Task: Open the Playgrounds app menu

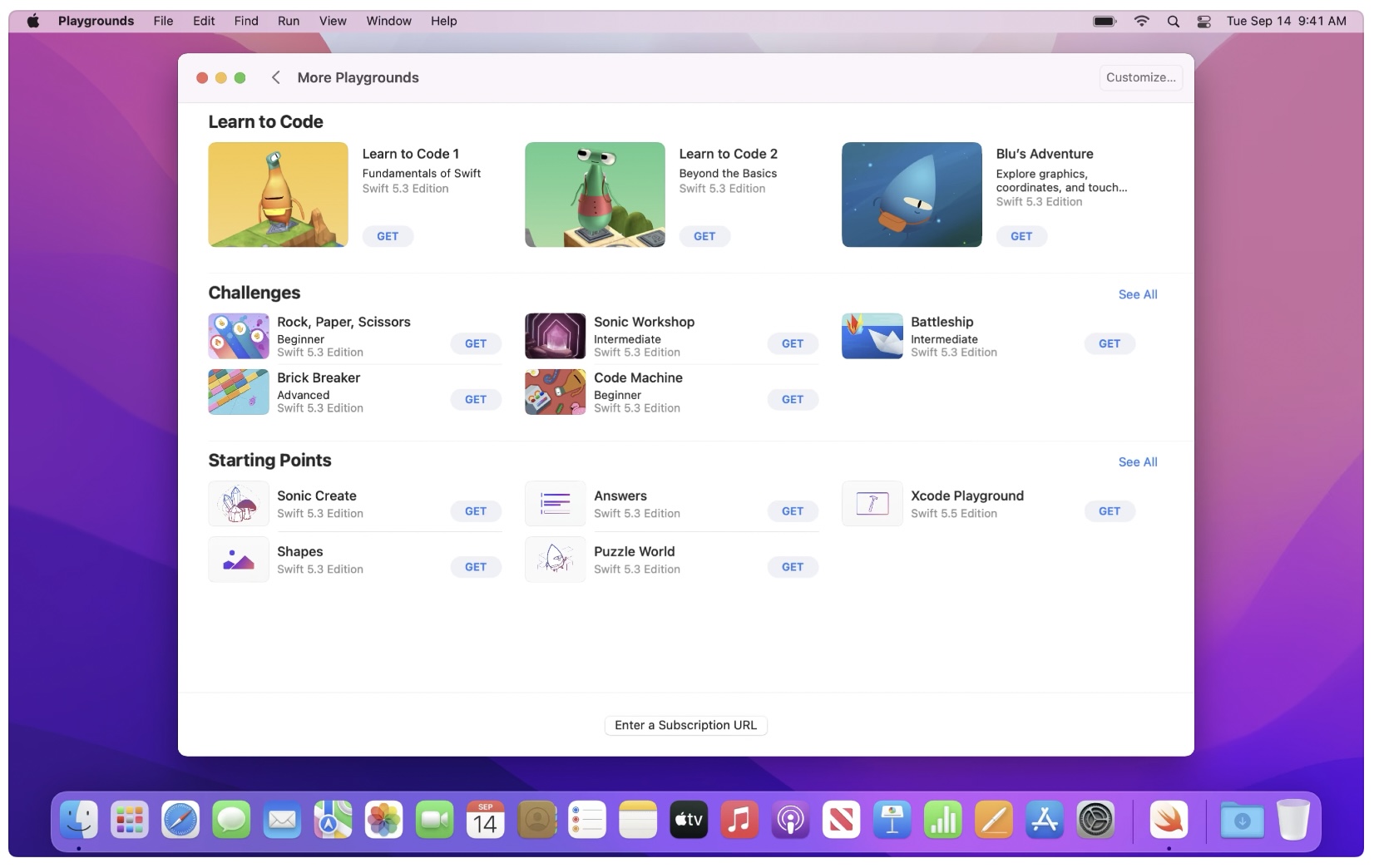Action: point(96,21)
